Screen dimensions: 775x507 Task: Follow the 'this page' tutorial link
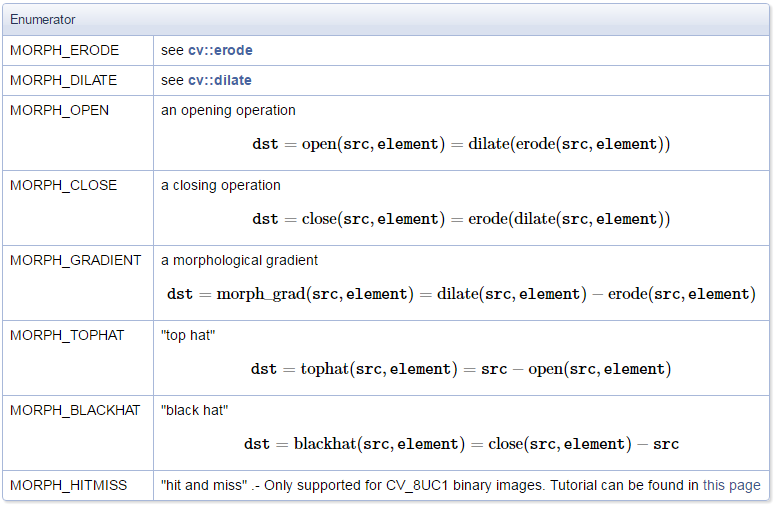pyautogui.click(x=731, y=485)
